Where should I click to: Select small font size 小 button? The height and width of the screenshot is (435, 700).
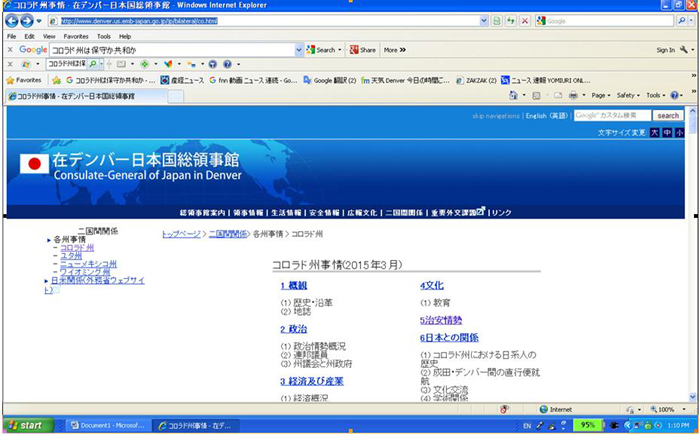tap(679, 132)
